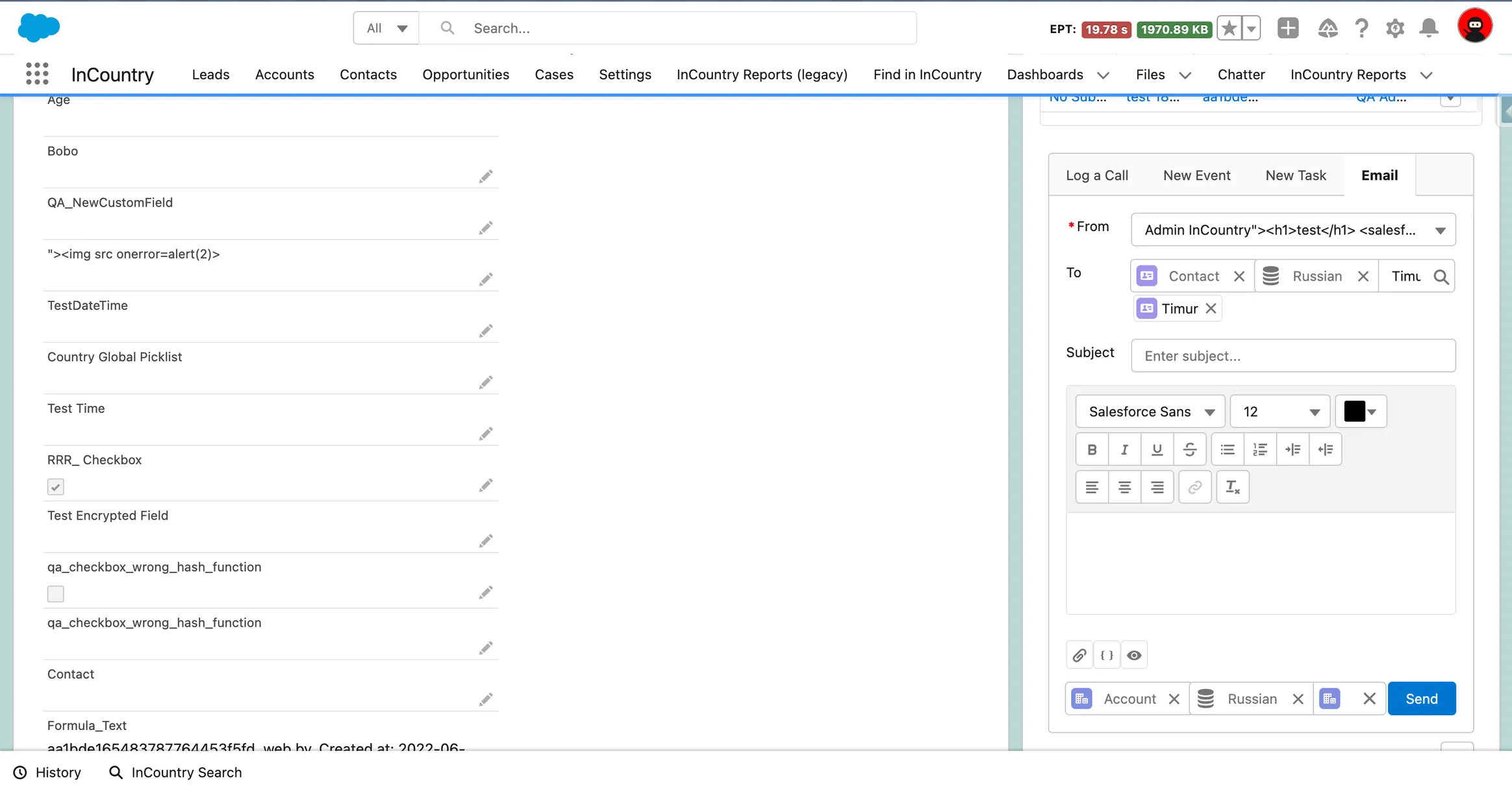Center align the email text

pyautogui.click(x=1124, y=486)
